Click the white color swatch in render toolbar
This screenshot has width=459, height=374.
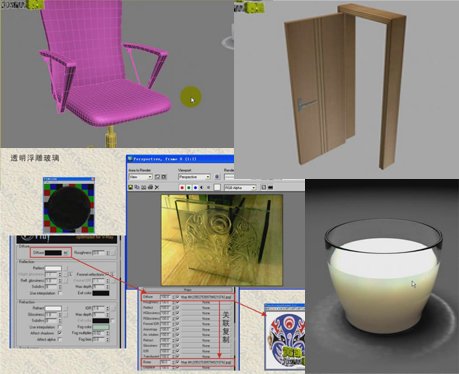217,188
